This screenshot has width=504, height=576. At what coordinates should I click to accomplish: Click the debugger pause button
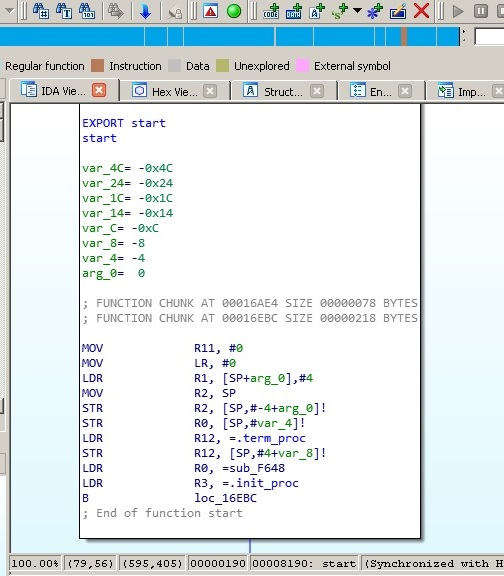[480, 11]
